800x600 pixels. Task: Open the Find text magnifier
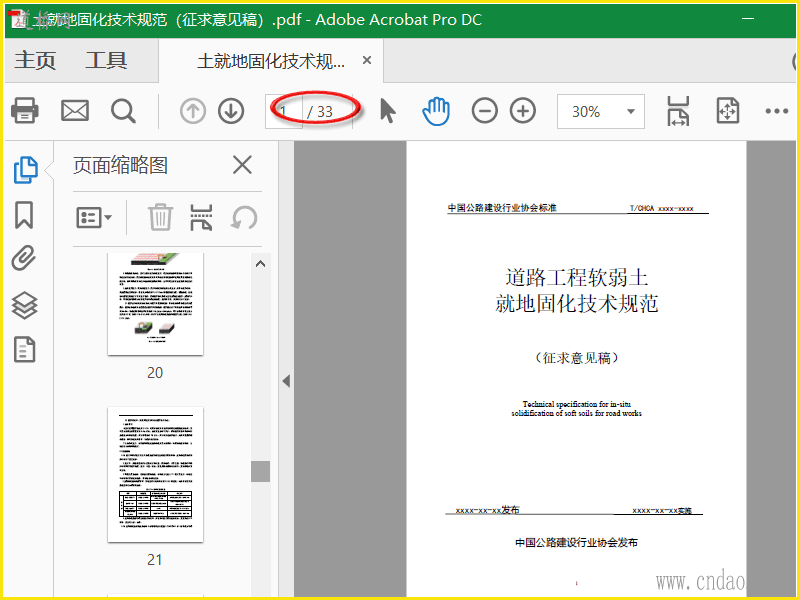point(123,111)
